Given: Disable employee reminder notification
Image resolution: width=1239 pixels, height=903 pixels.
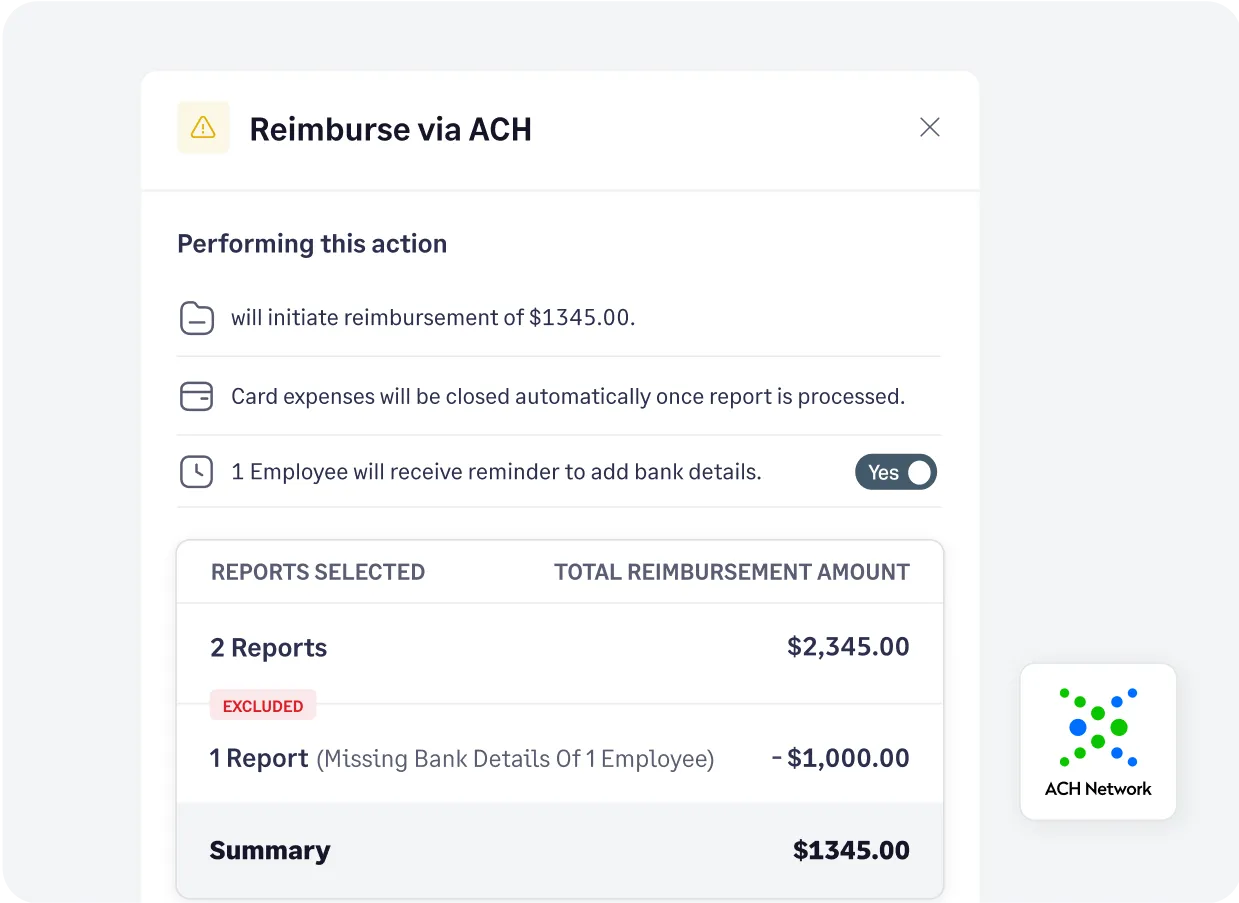Looking at the screenshot, I should pos(896,471).
